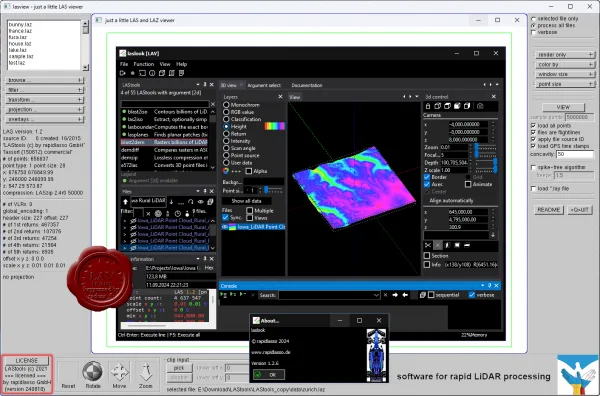Viewport: 600px width, 396px height.
Task: Toggle the Border checkbox in 3d control
Action: [427, 177]
